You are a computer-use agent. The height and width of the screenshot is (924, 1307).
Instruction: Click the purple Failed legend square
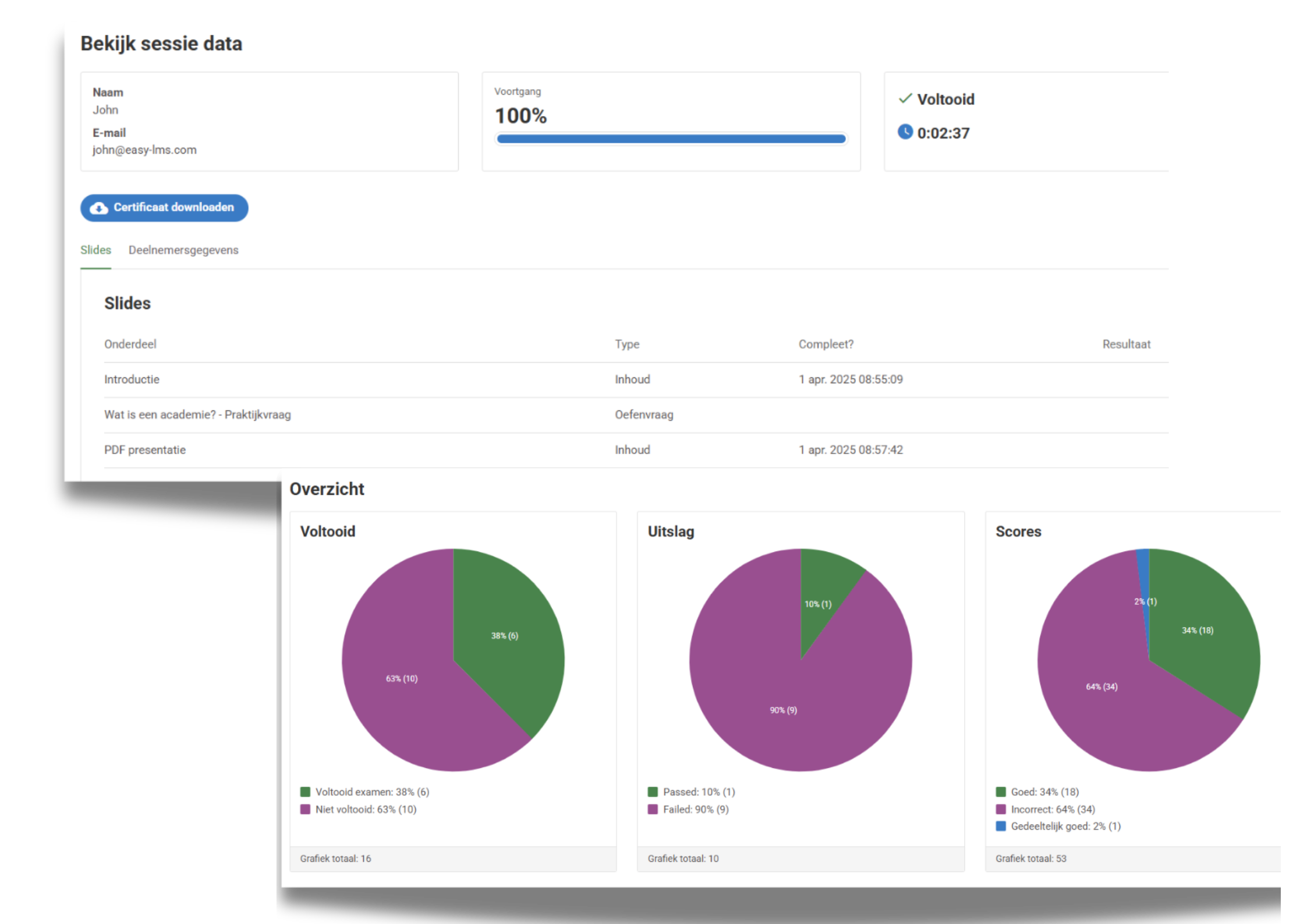click(653, 809)
